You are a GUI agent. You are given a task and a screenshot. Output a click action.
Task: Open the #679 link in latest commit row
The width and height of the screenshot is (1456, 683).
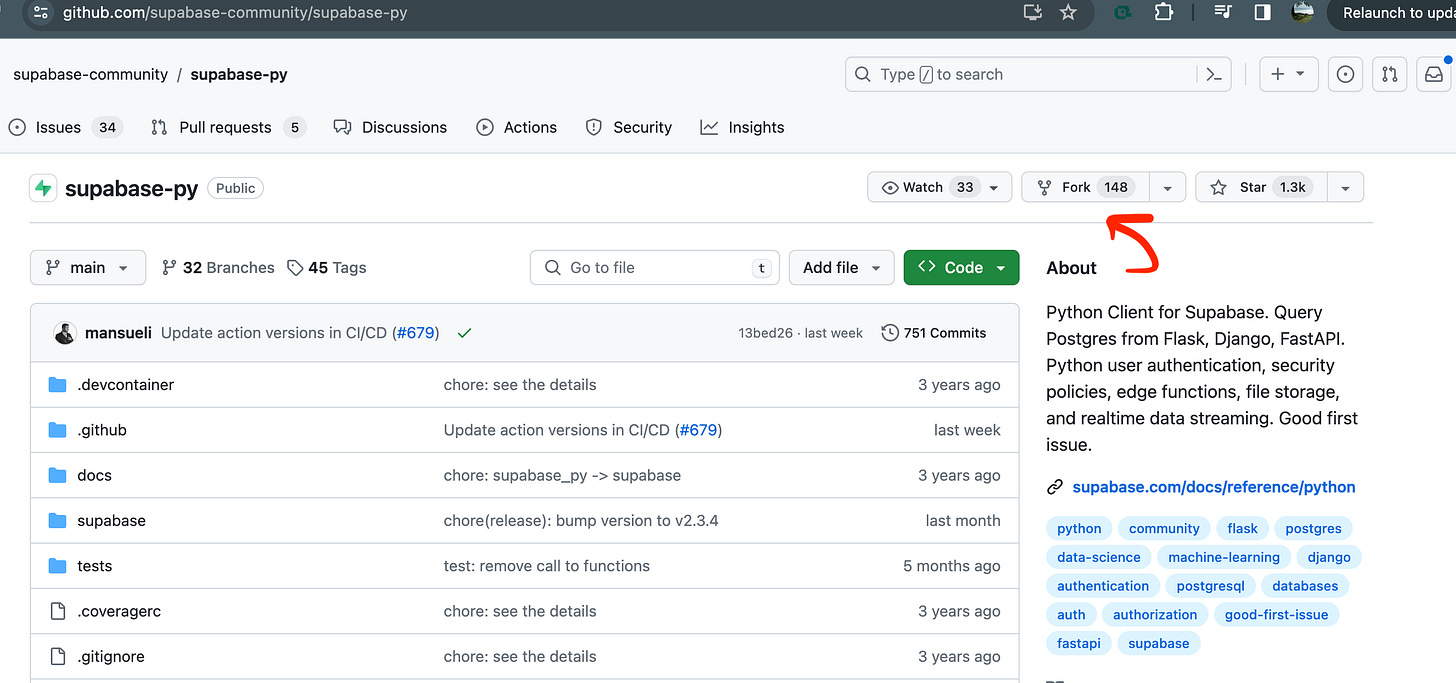tap(416, 333)
